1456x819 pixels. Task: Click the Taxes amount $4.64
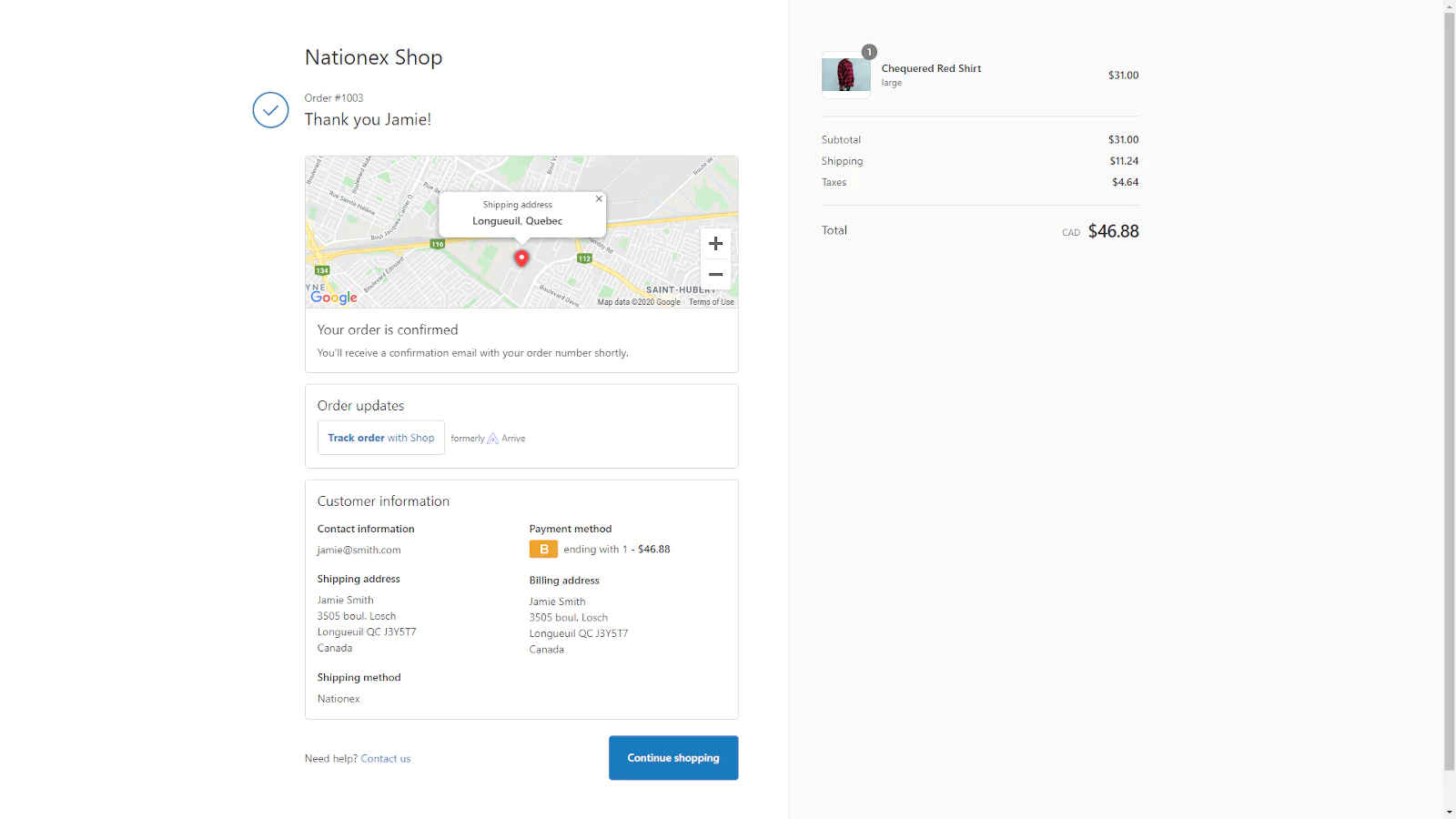point(1126,182)
